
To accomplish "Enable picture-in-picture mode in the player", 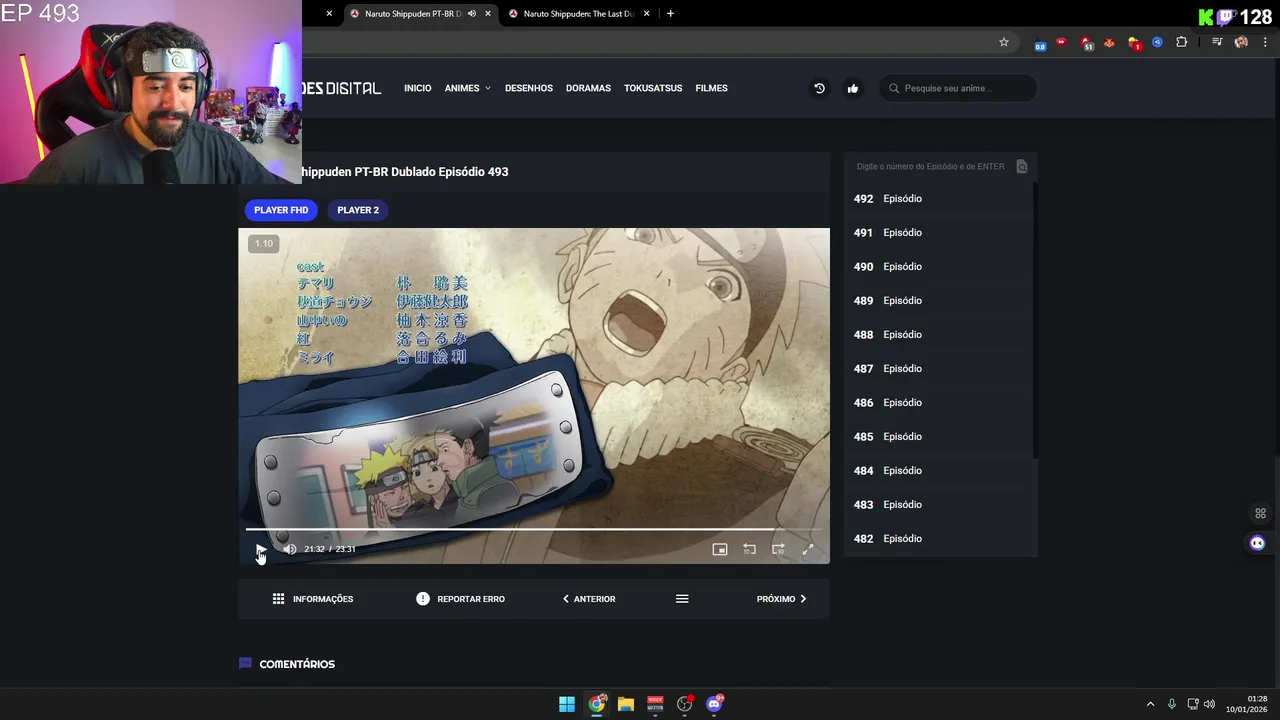I will (x=719, y=549).
